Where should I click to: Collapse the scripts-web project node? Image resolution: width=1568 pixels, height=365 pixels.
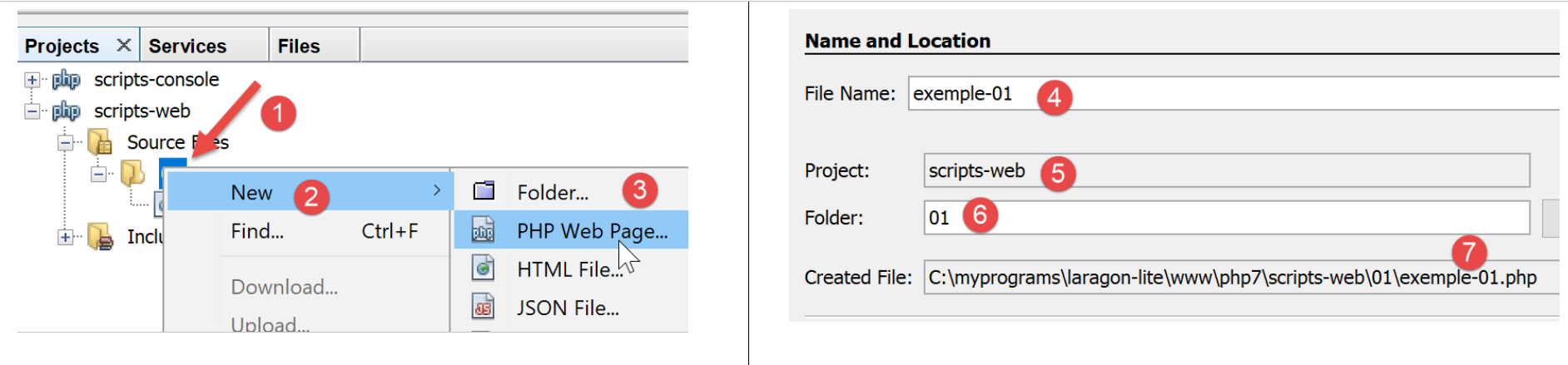coord(32,111)
